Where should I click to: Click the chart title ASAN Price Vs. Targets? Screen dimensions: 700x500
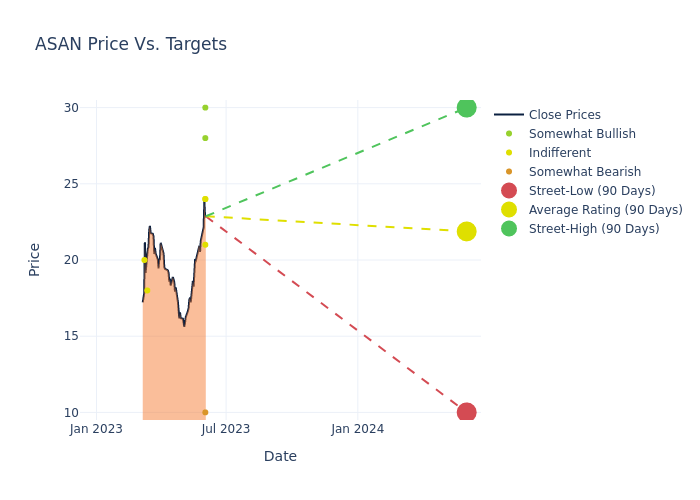pos(131,44)
